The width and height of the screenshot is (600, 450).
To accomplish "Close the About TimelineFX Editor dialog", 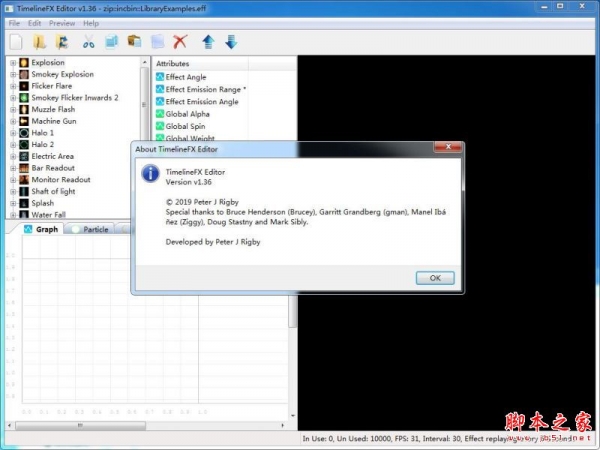I will click(448, 147).
